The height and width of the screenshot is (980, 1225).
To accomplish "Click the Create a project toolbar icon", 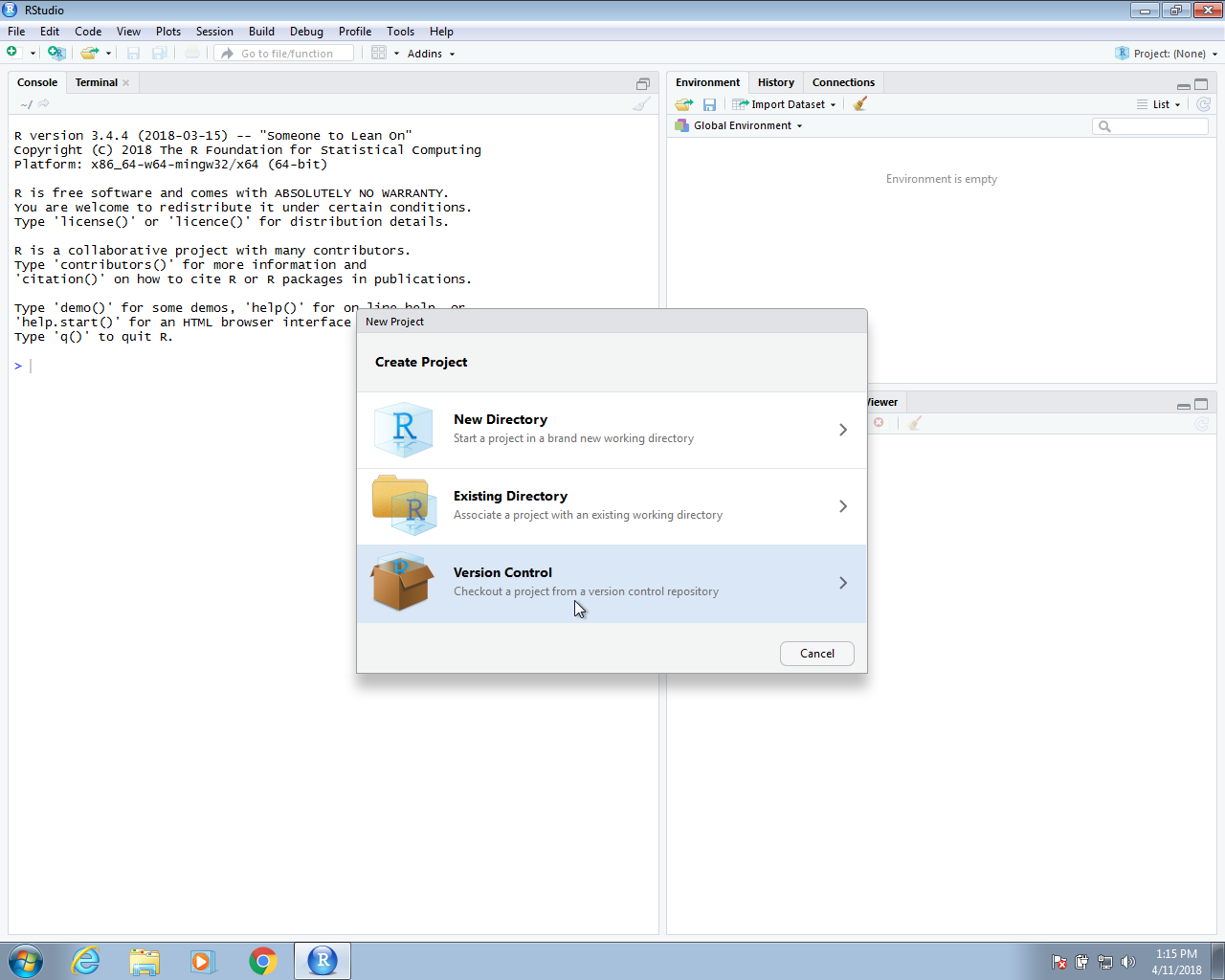I will 56,53.
